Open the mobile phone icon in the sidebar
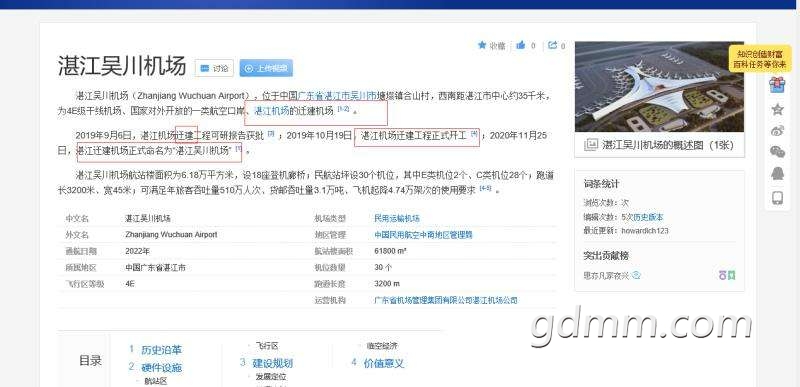 (777, 197)
